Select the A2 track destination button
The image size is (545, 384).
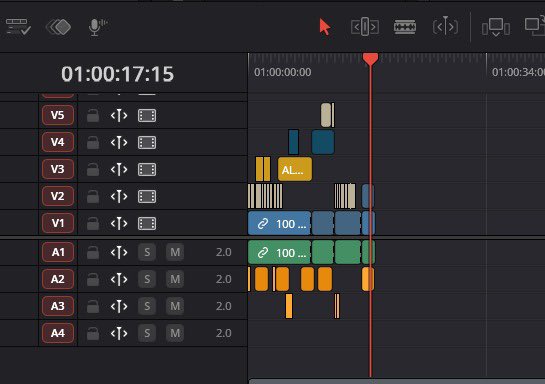pyautogui.click(x=58, y=279)
